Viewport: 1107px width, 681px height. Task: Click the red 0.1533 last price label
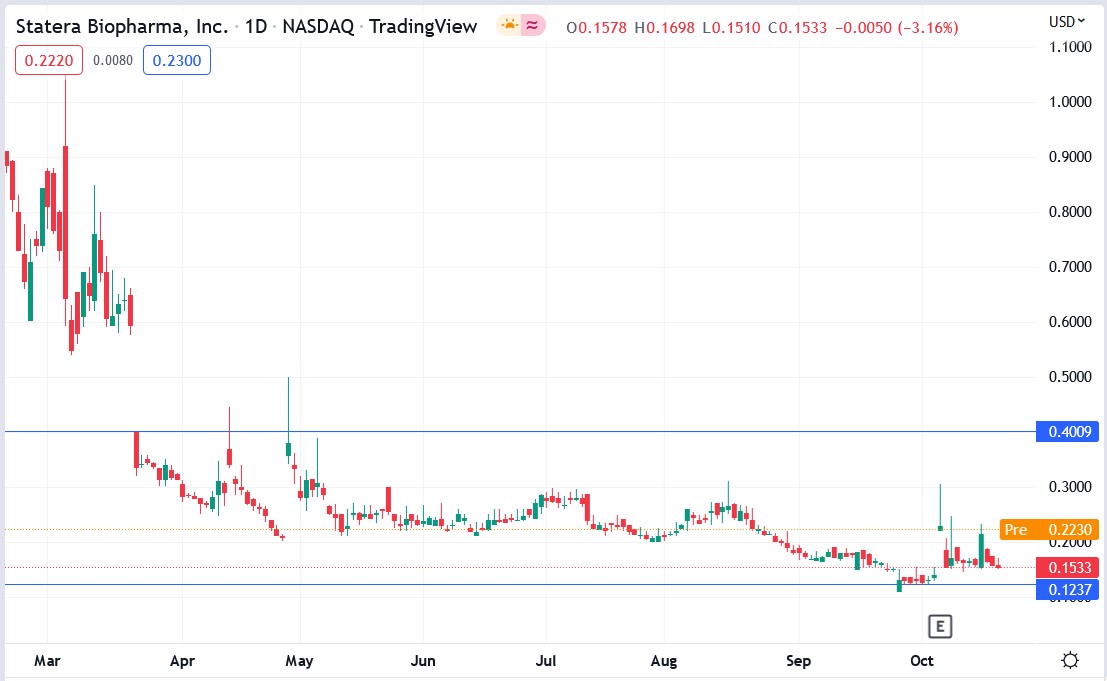point(1068,567)
